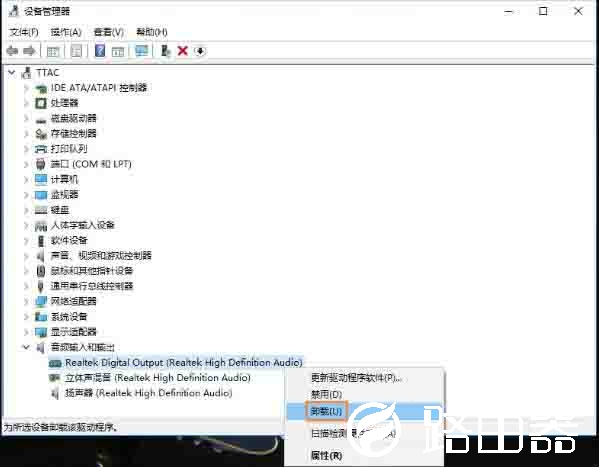
Task: Click the Properties sheet toolbar icon
Action: (76, 51)
